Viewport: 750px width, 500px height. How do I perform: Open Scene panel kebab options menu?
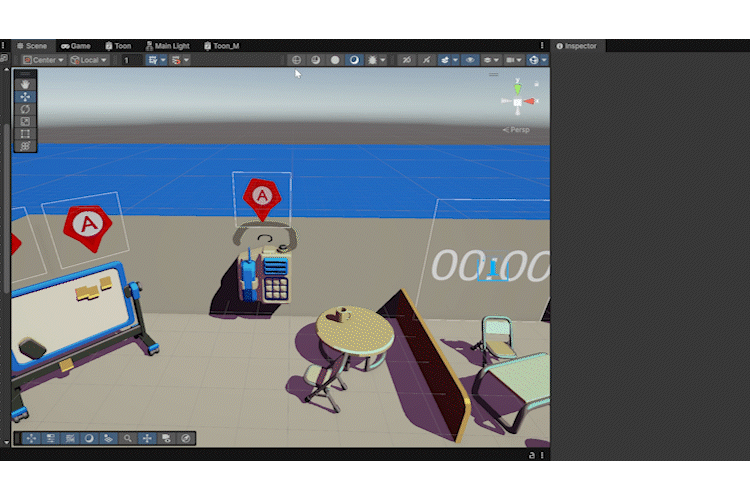(x=542, y=45)
